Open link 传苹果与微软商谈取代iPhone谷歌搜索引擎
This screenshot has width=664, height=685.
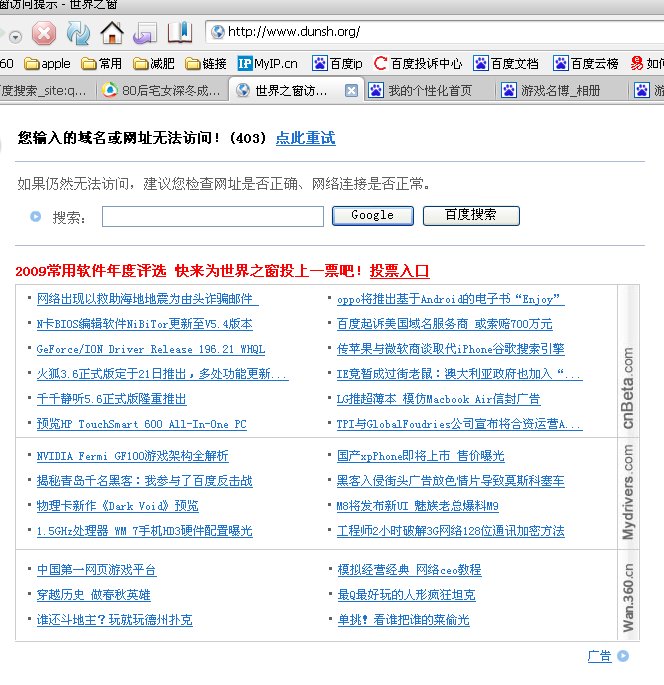(x=450, y=349)
